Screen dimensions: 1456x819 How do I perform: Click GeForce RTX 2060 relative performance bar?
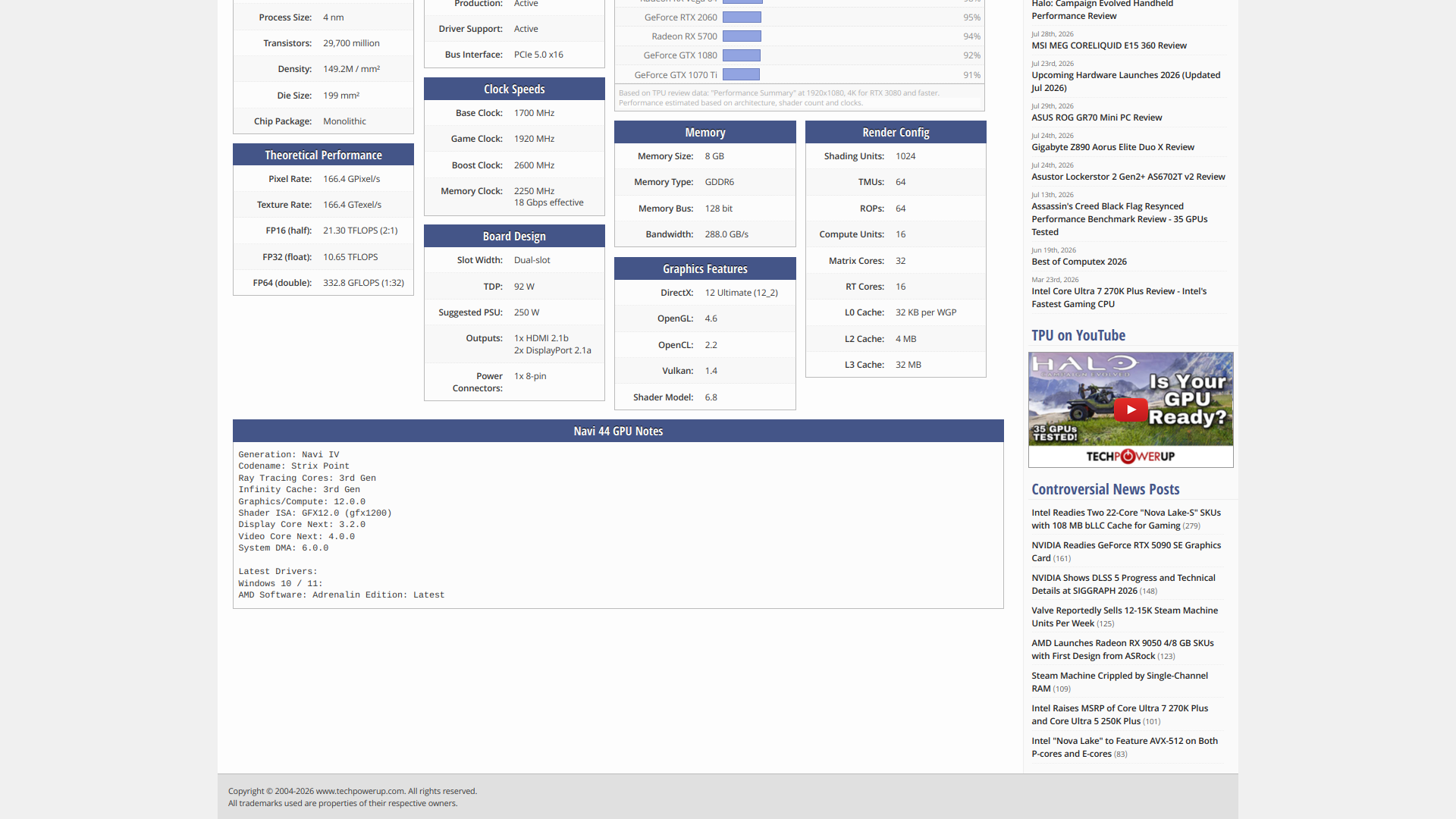coord(742,17)
